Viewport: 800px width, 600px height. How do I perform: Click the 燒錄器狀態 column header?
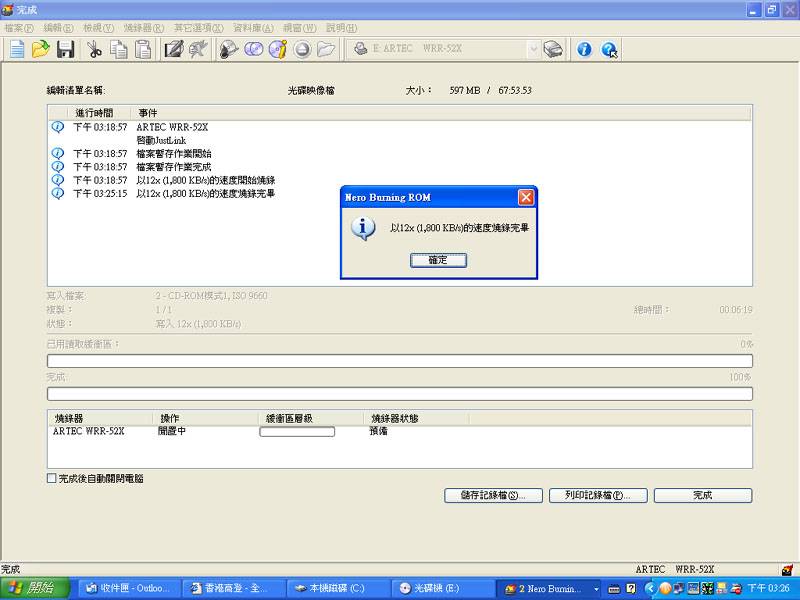pyautogui.click(x=416, y=419)
